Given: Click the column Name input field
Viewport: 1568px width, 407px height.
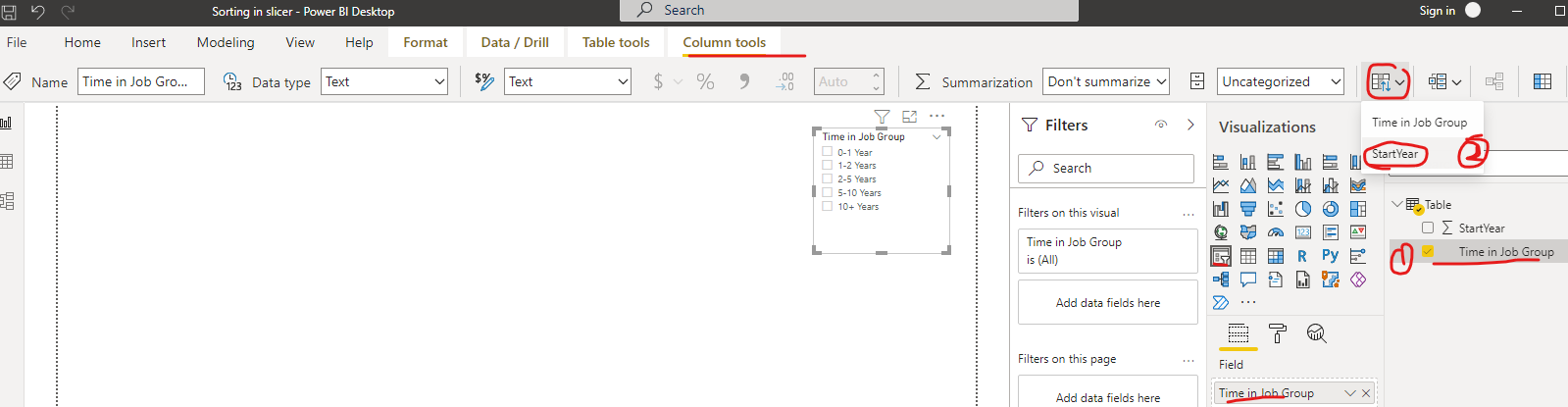Looking at the screenshot, I should point(141,81).
